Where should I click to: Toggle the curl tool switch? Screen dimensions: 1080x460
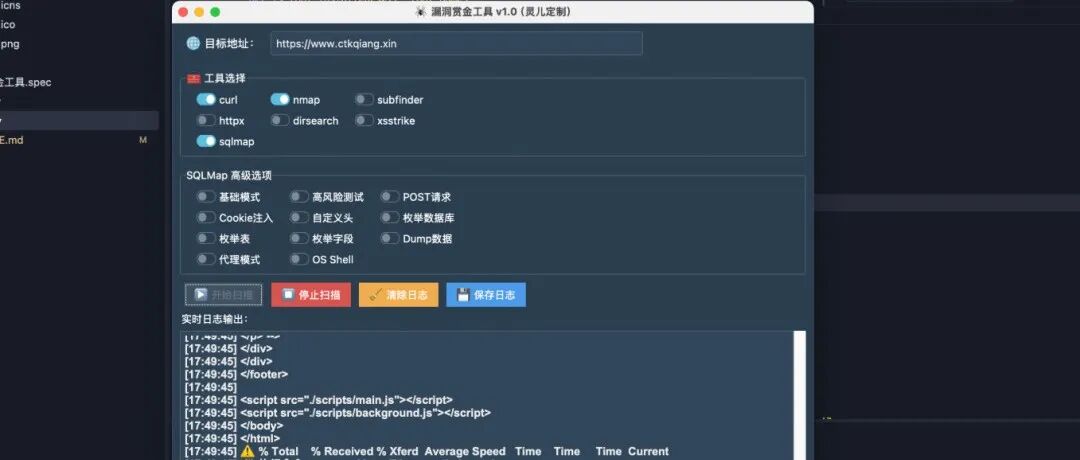click(x=206, y=100)
